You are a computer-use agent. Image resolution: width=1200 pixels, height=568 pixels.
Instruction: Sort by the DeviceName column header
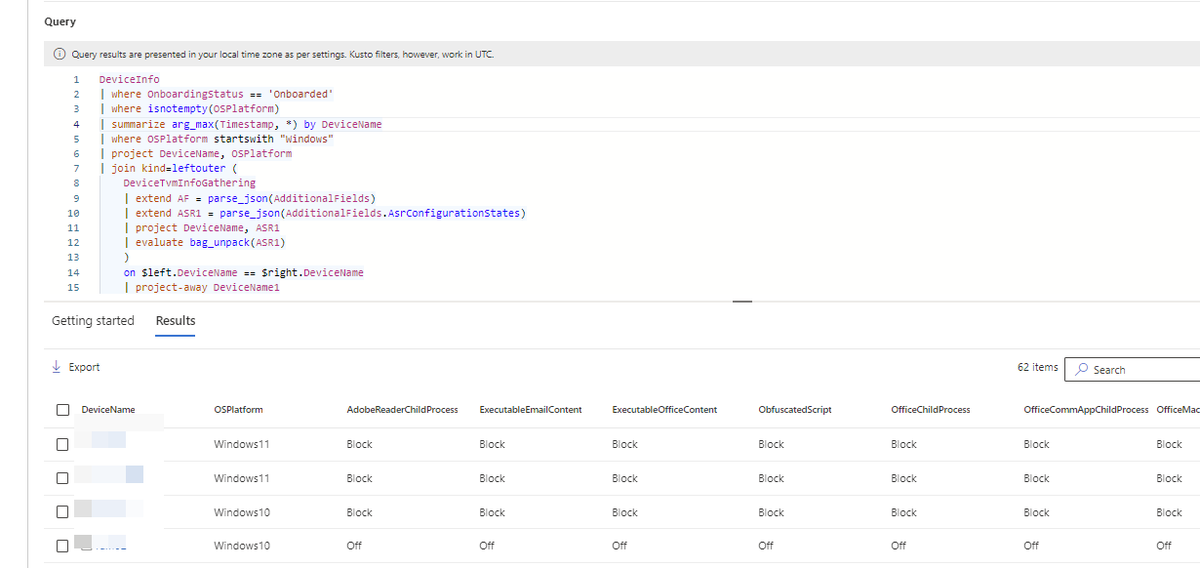pos(108,410)
